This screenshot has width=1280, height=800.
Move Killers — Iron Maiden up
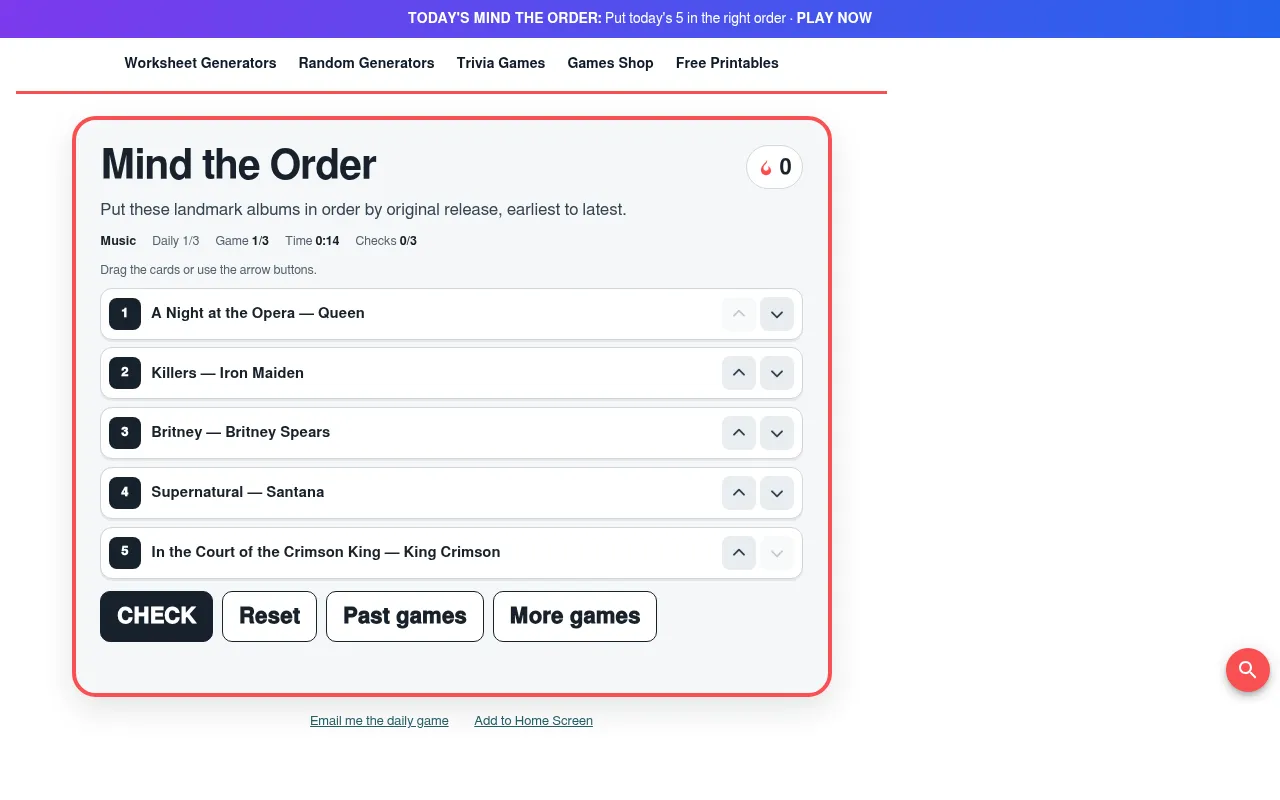[x=739, y=373]
